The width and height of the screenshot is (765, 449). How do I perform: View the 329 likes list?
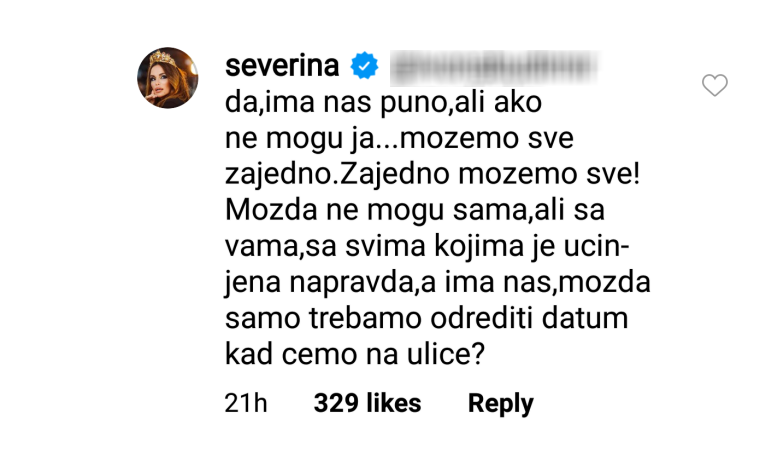367,404
